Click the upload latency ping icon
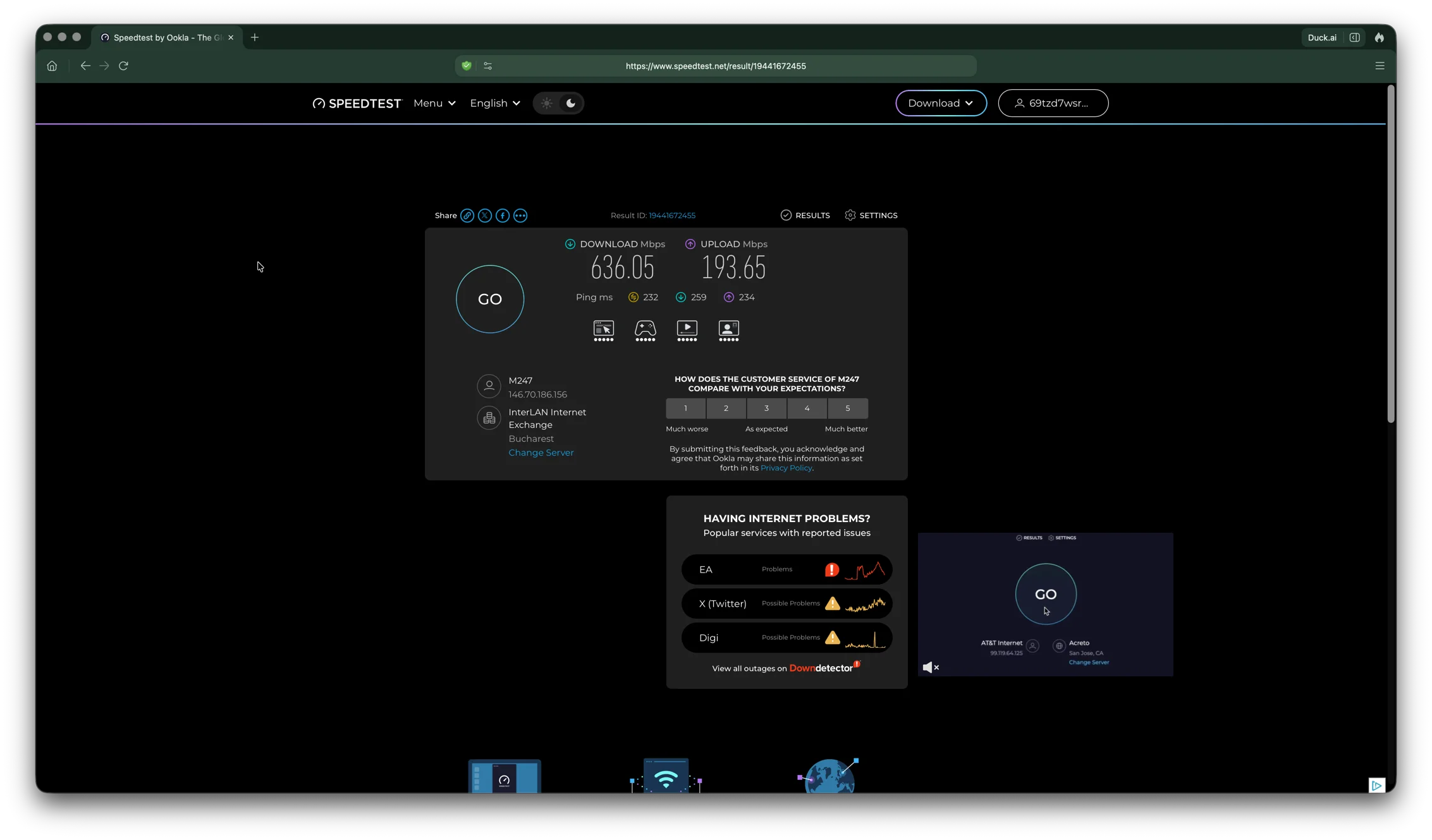1432x840 pixels. point(728,297)
